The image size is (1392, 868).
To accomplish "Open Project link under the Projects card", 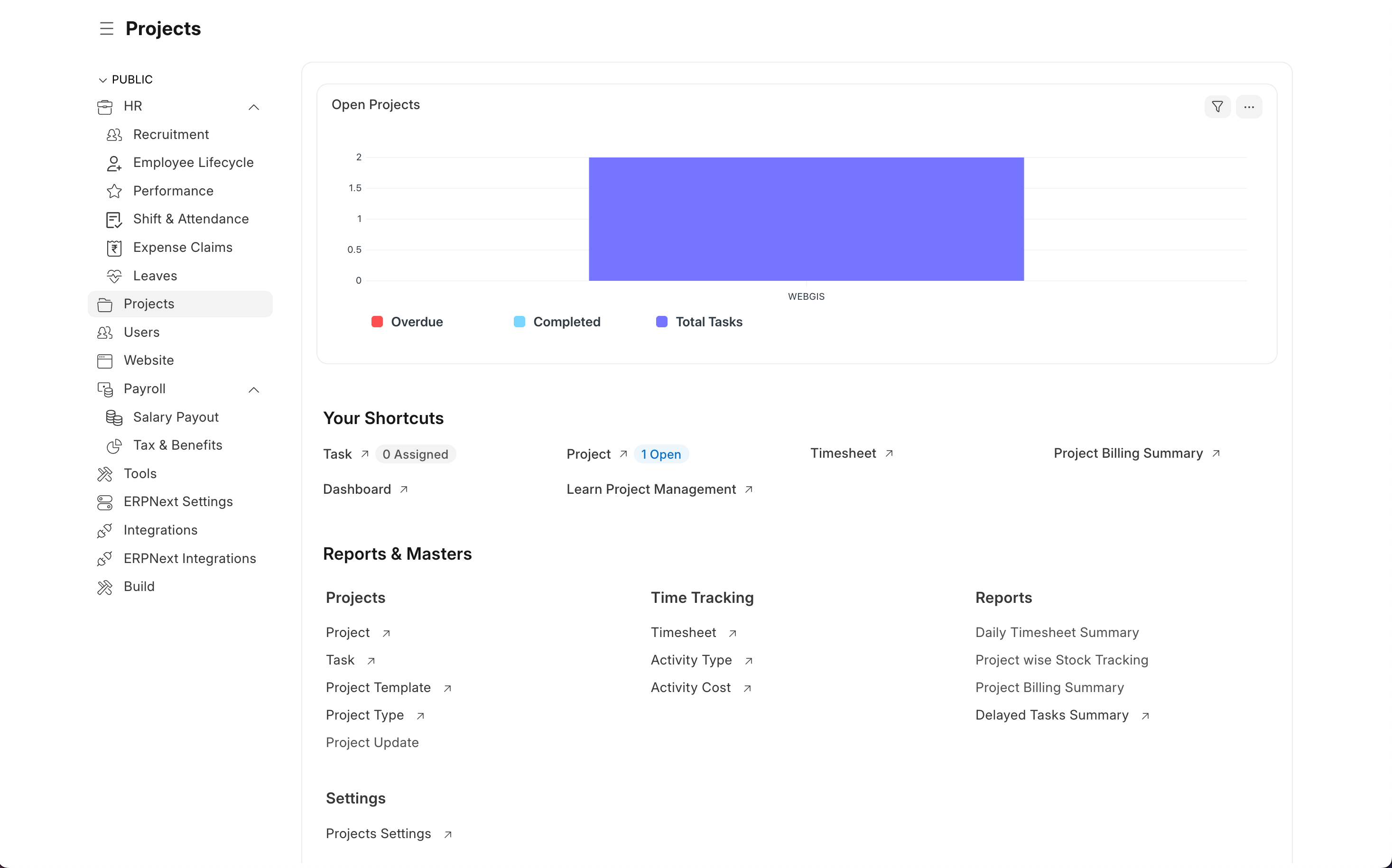I will point(348,633).
